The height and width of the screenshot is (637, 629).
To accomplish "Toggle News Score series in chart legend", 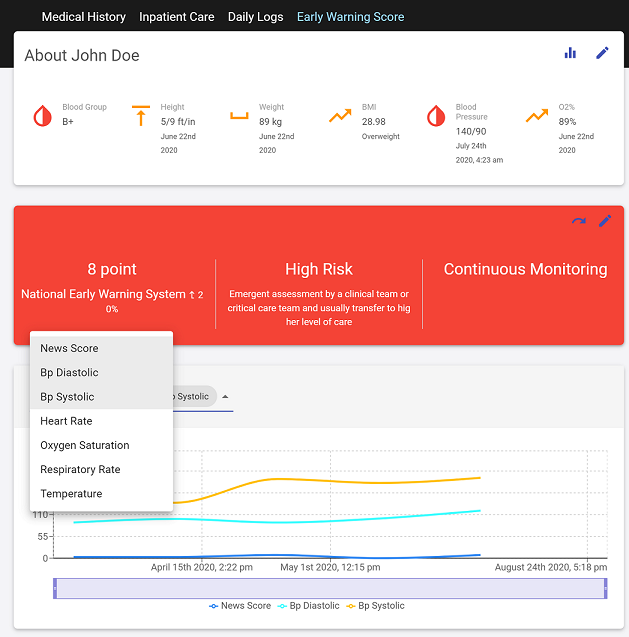I will (x=240, y=606).
